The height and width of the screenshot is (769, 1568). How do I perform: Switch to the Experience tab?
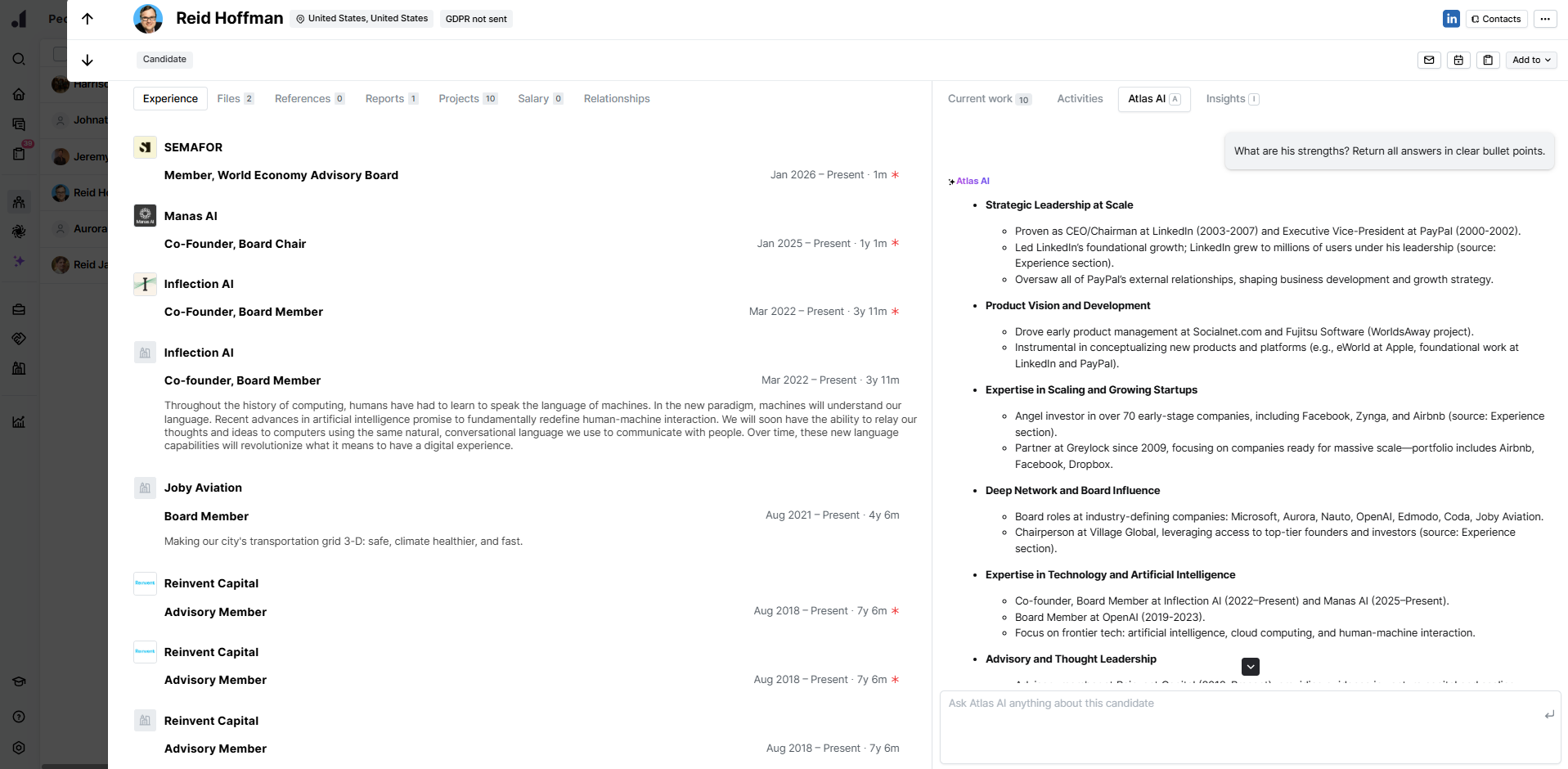(x=170, y=98)
